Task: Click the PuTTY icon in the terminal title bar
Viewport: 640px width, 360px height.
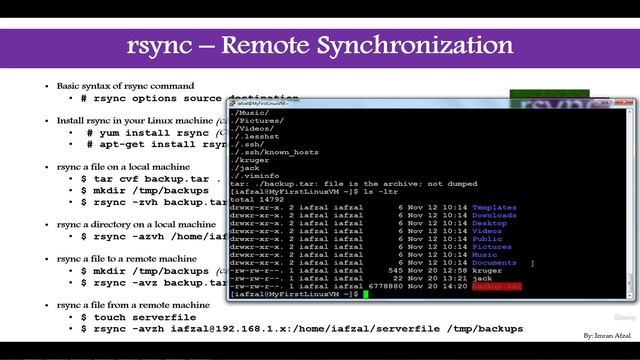Action: (232, 104)
